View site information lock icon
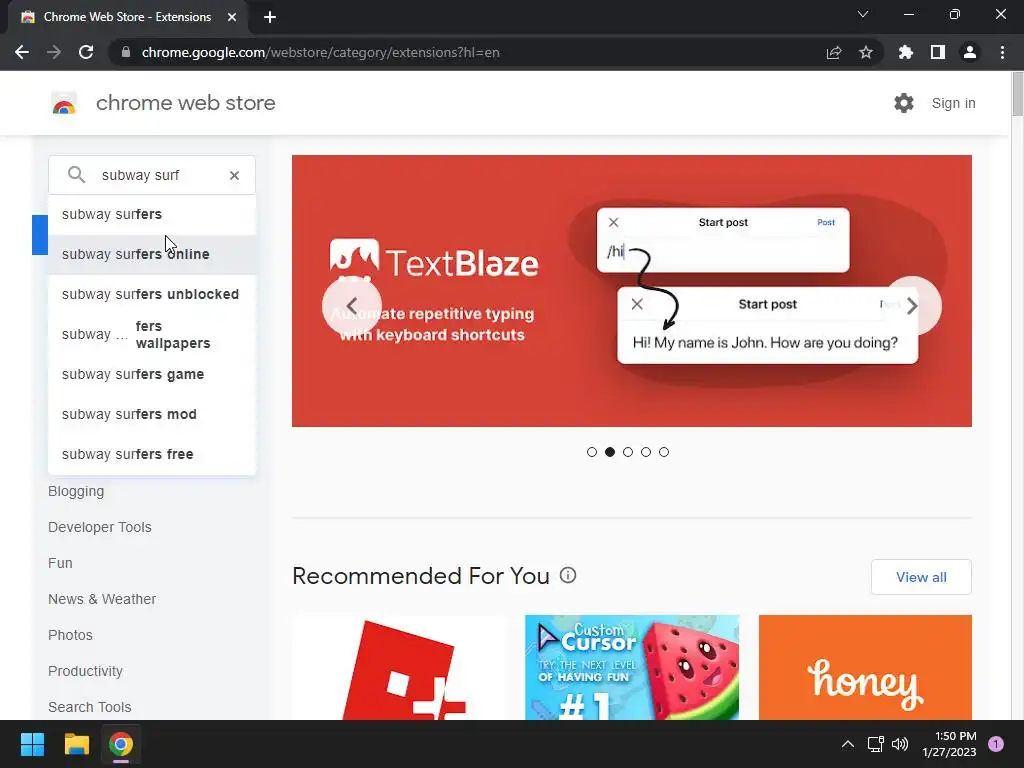The image size is (1024, 768). [x=126, y=52]
